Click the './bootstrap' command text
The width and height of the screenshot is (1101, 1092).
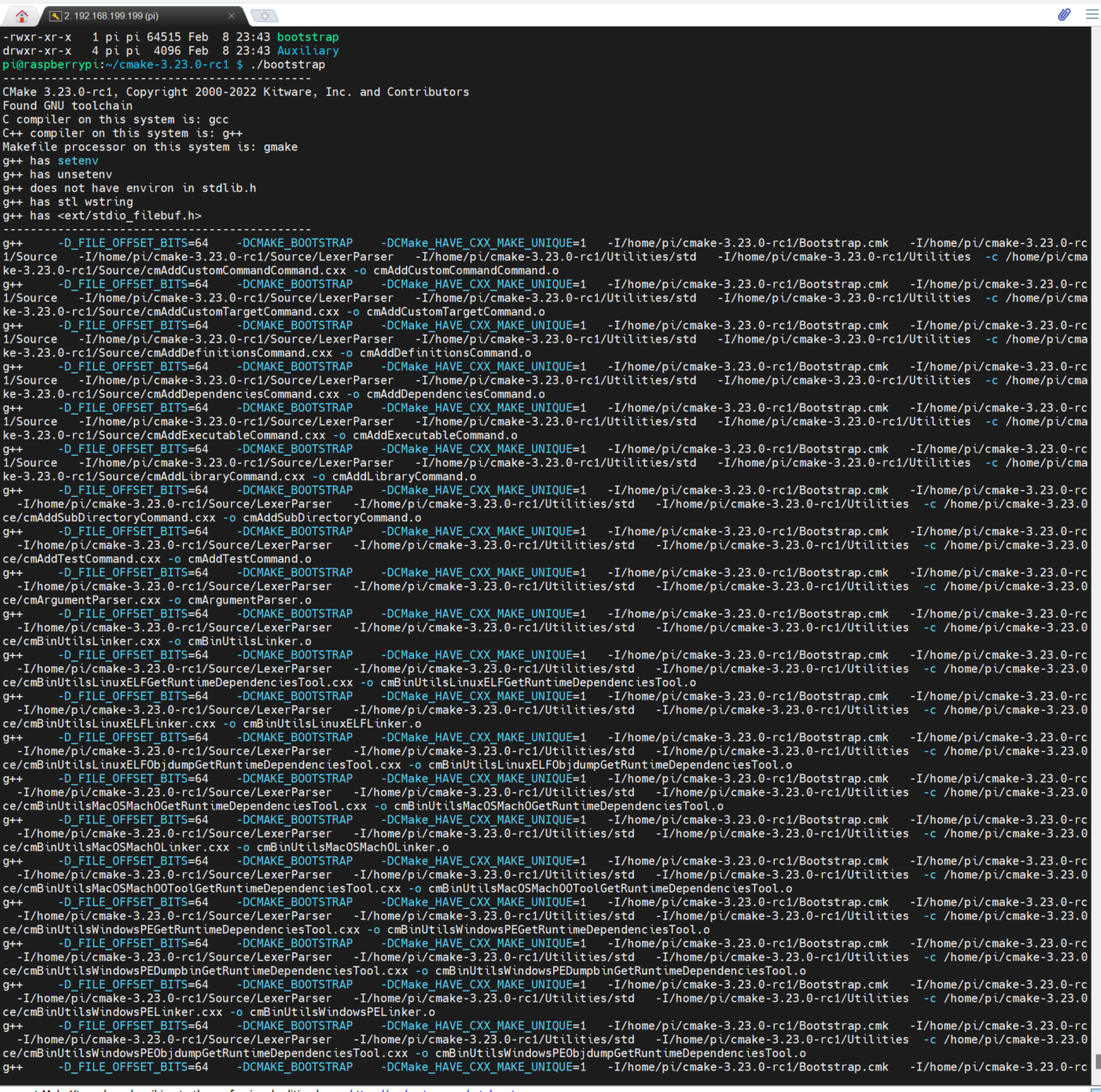[288, 64]
